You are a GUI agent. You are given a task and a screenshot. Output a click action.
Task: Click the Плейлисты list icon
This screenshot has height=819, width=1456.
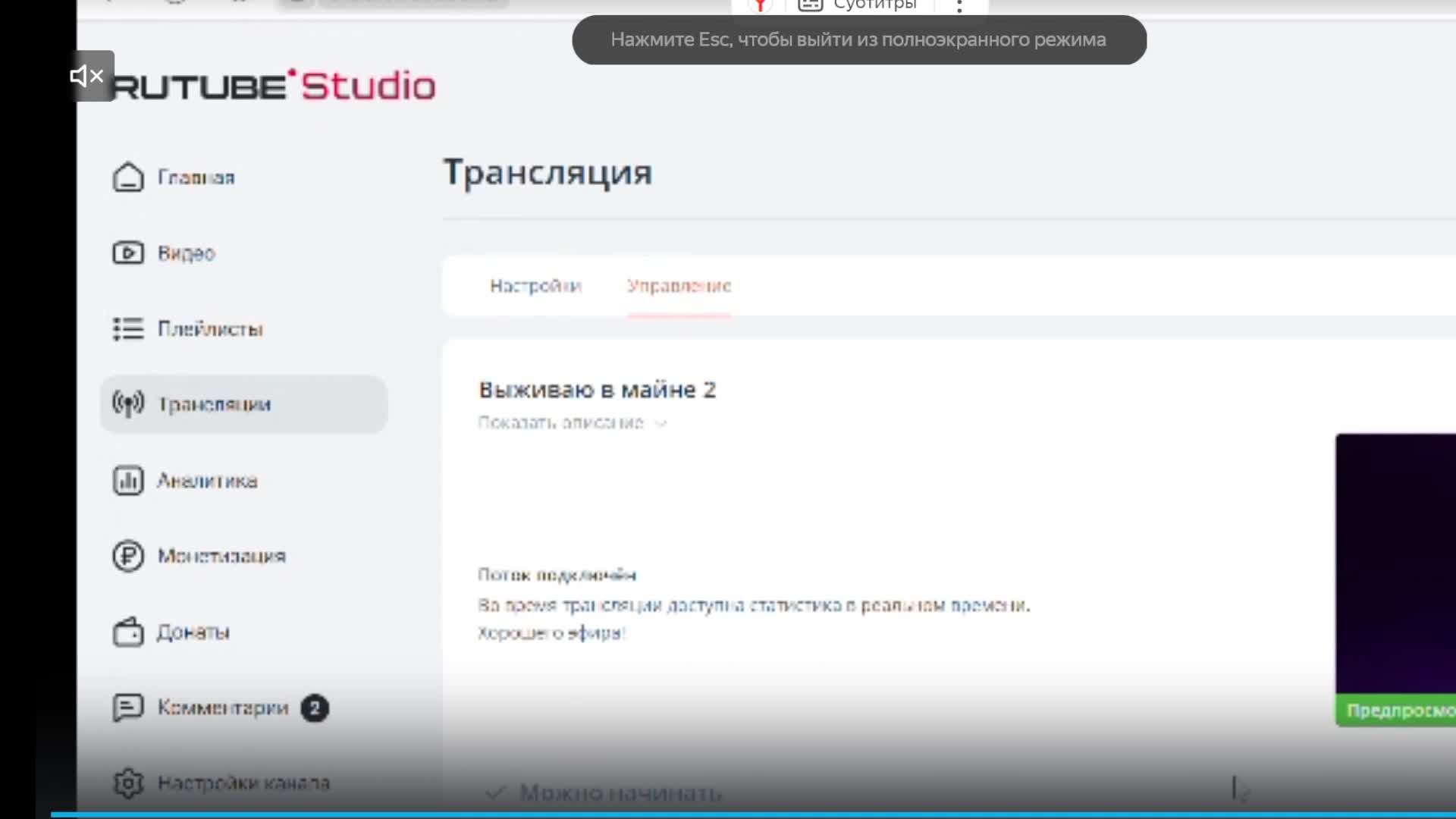(x=128, y=328)
